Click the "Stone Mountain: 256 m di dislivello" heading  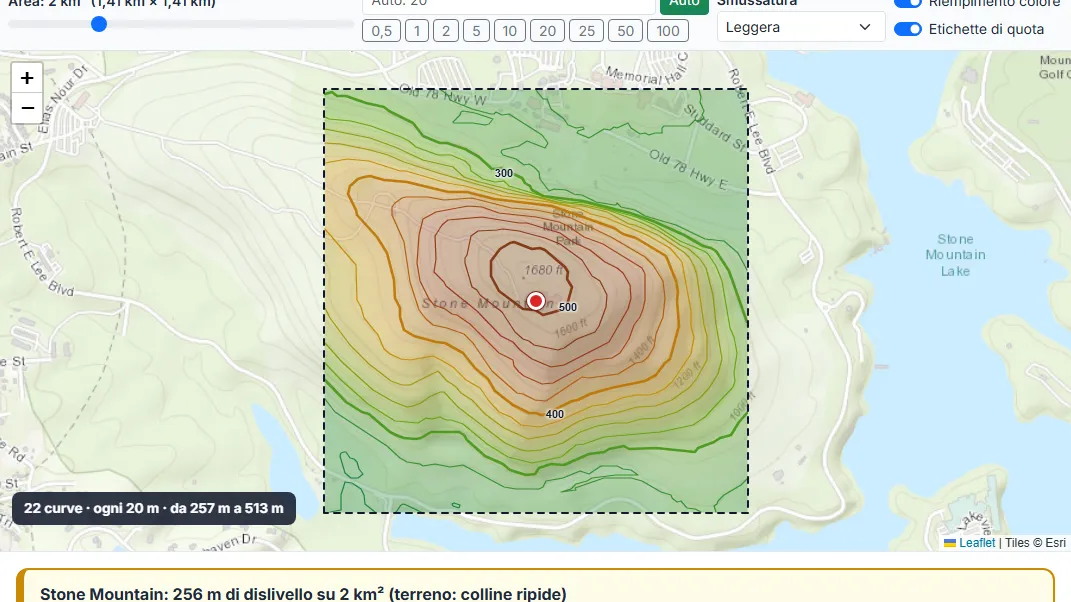(x=303, y=594)
